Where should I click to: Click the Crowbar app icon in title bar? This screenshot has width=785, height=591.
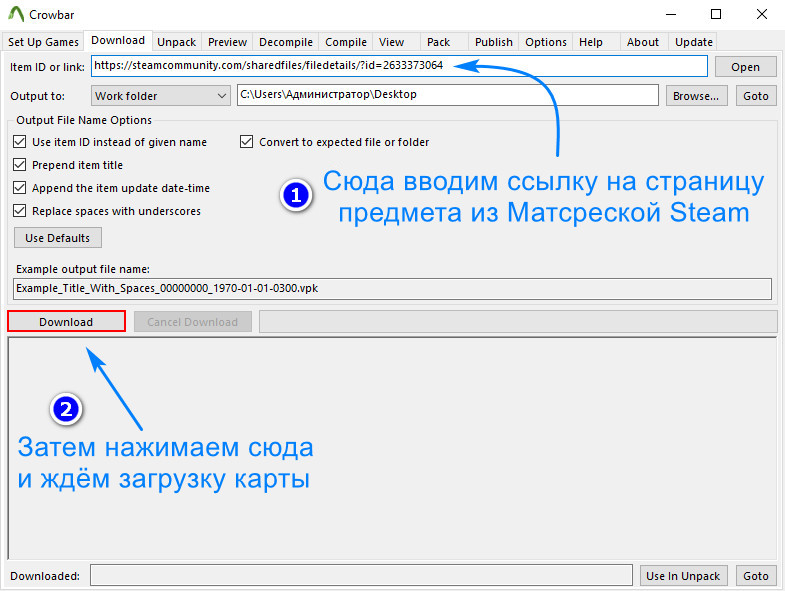16,14
